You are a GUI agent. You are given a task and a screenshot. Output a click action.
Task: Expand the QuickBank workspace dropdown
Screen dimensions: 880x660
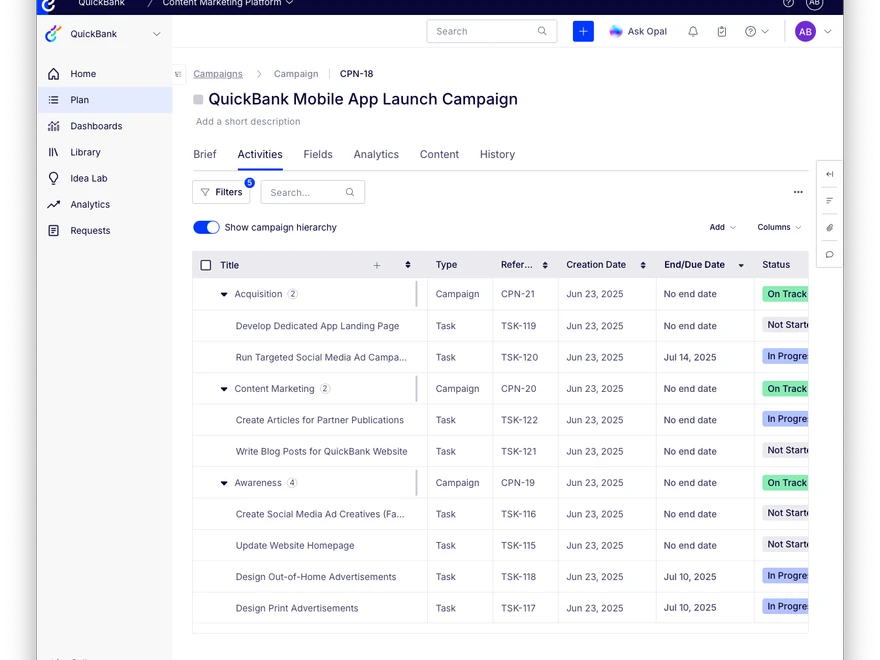click(x=157, y=34)
